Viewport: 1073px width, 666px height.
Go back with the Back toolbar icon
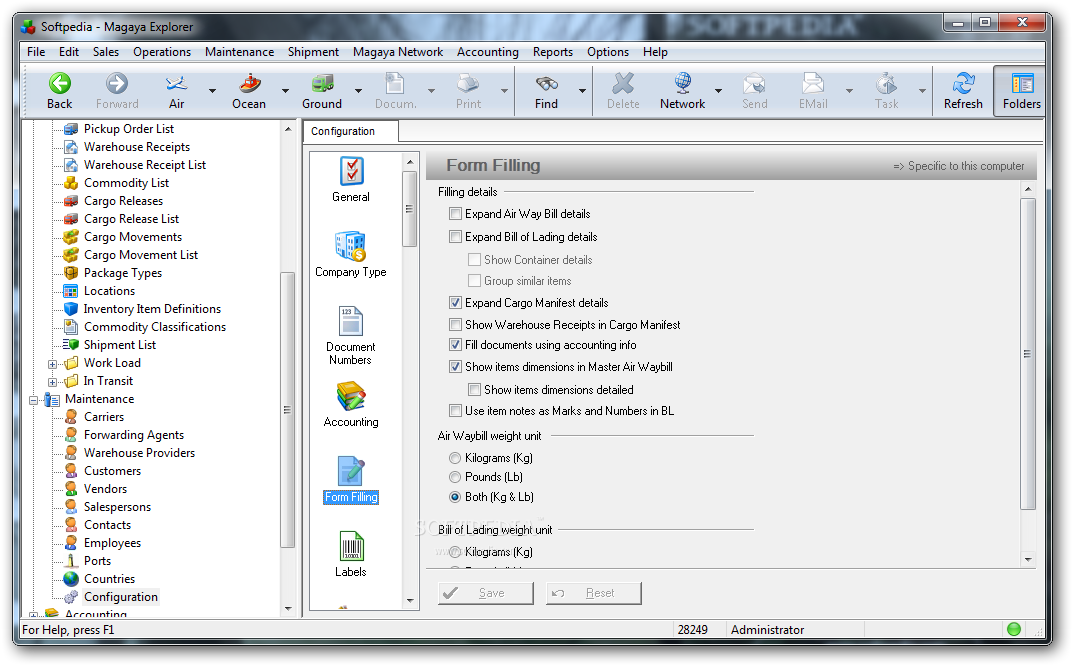(x=60, y=84)
